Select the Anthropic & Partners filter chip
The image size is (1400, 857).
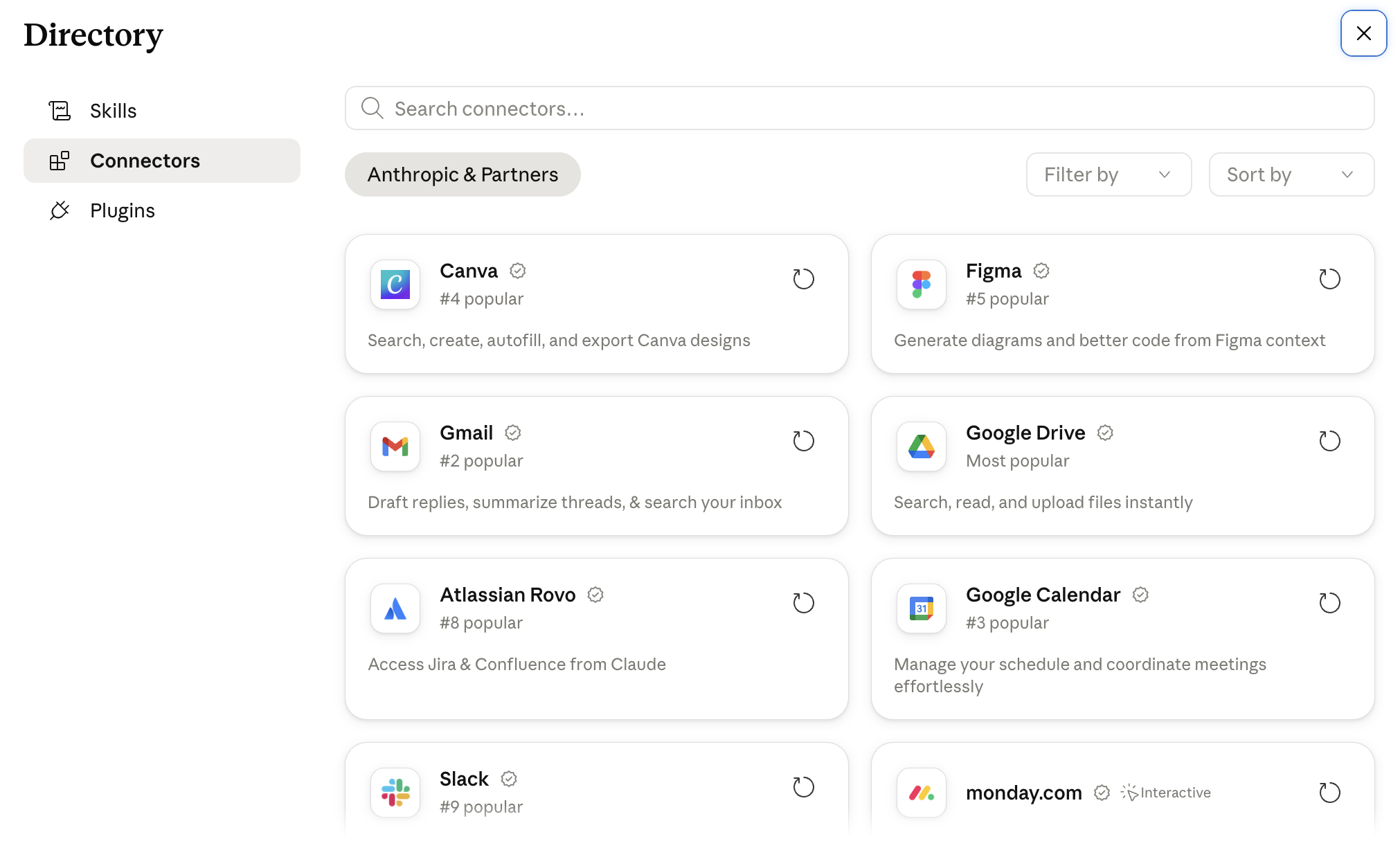[x=463, y=174]
